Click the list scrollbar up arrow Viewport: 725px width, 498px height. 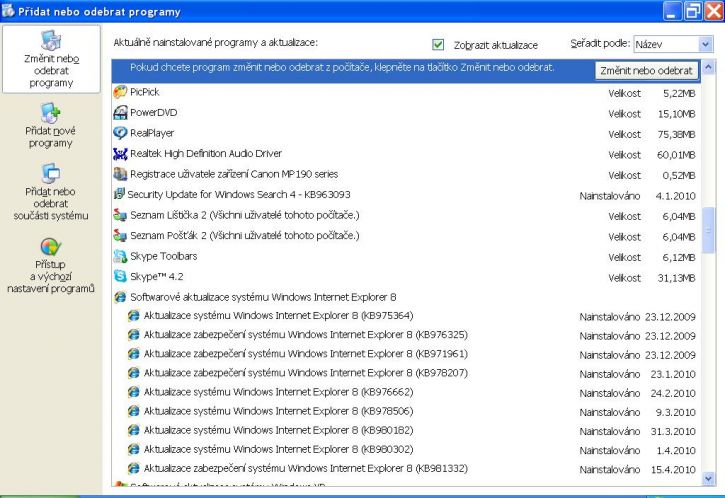708,68
